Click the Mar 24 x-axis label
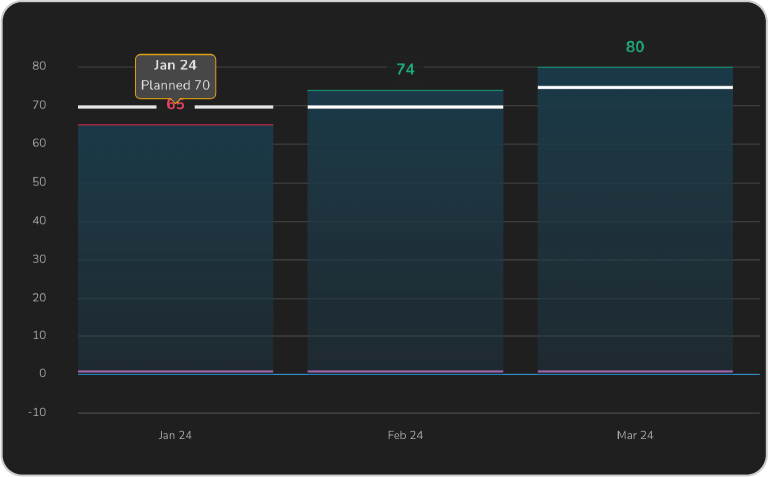 635,436
